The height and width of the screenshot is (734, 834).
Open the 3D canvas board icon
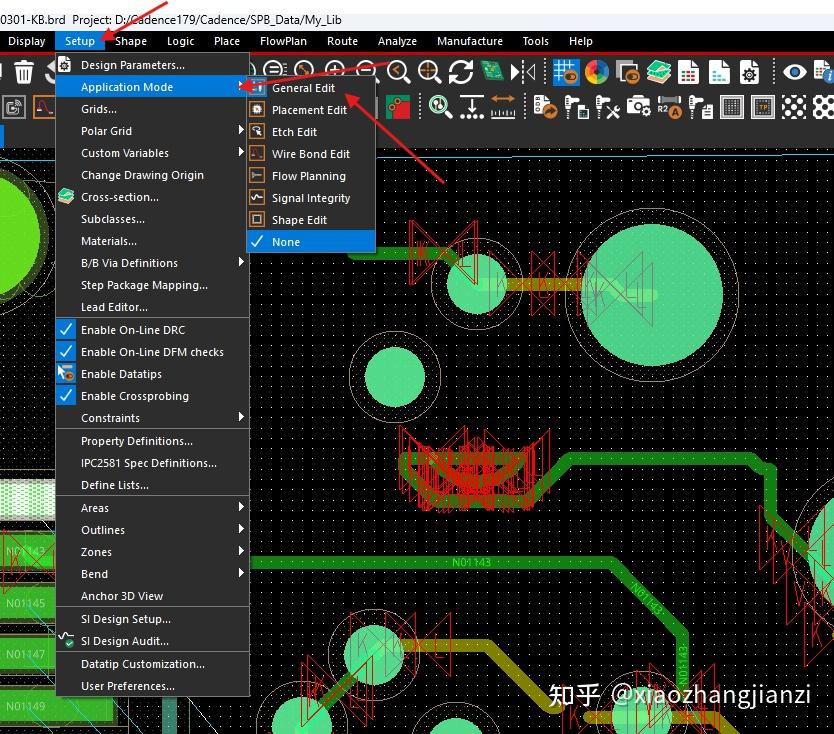[x=492, y=72]
